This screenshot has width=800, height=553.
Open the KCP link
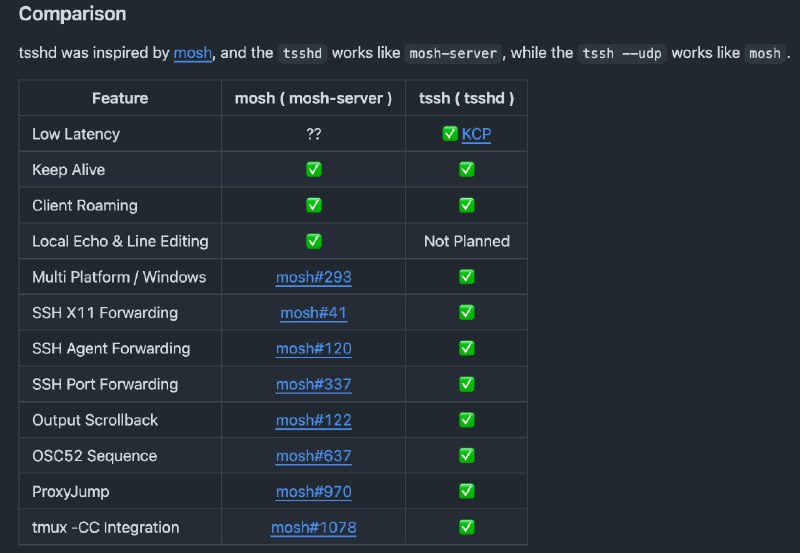coord(476,134)
